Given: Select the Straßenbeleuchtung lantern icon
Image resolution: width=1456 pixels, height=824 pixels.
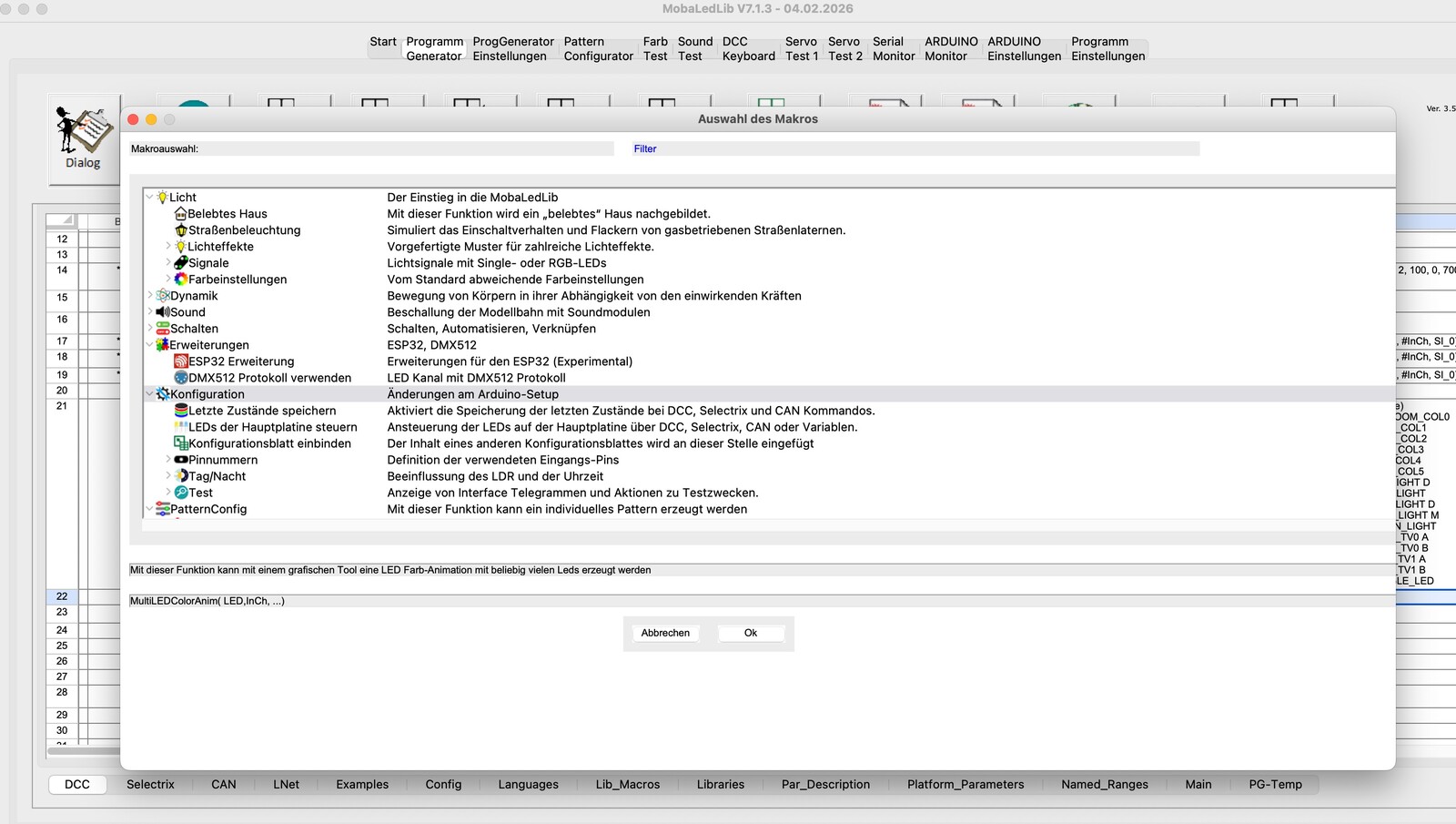Looking at the screenshot, I should click(x=181, y=230).
